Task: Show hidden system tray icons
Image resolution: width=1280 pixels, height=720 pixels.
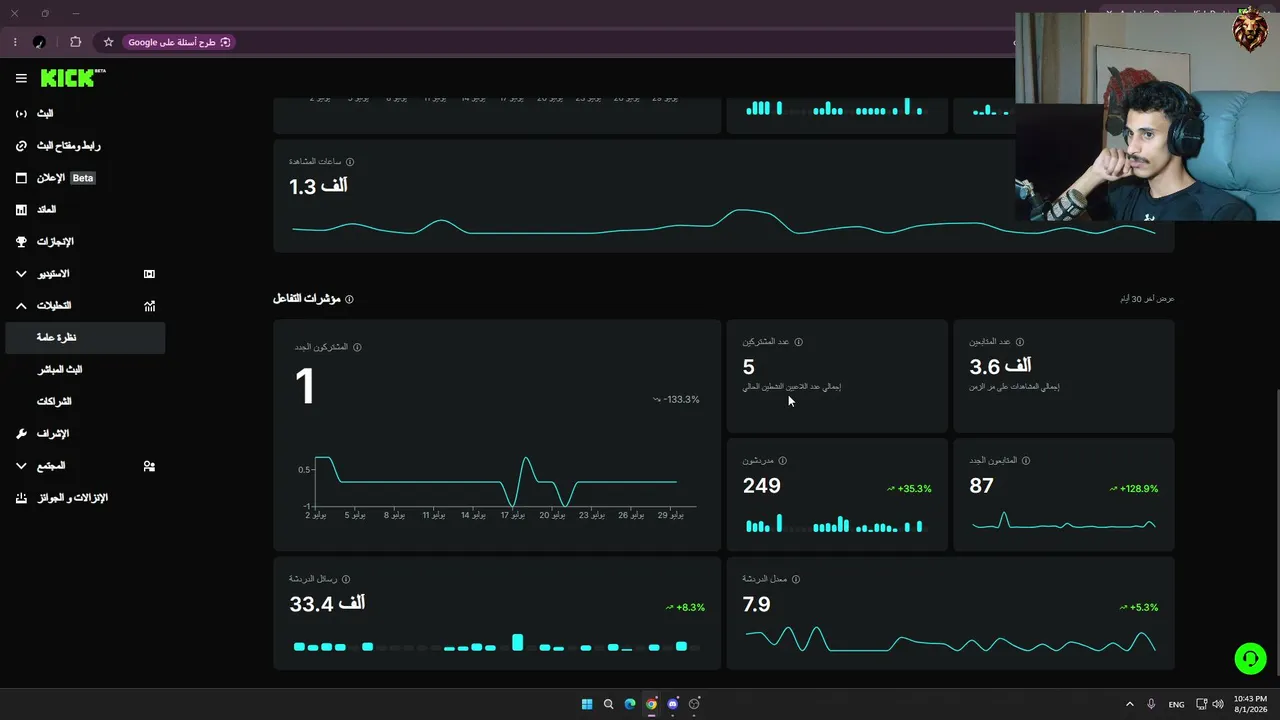Action: 1130,704
